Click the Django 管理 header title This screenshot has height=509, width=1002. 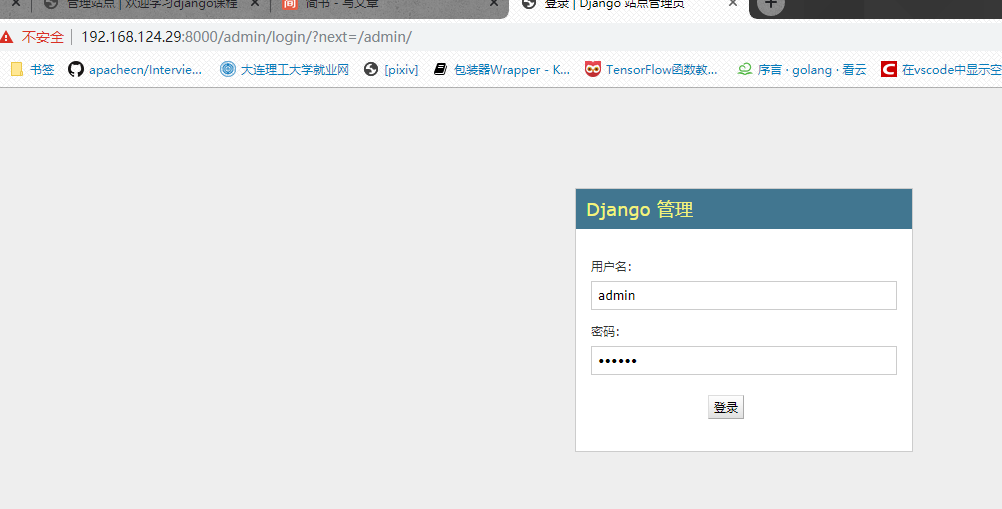pyautogui.click(x=640, y=209)
